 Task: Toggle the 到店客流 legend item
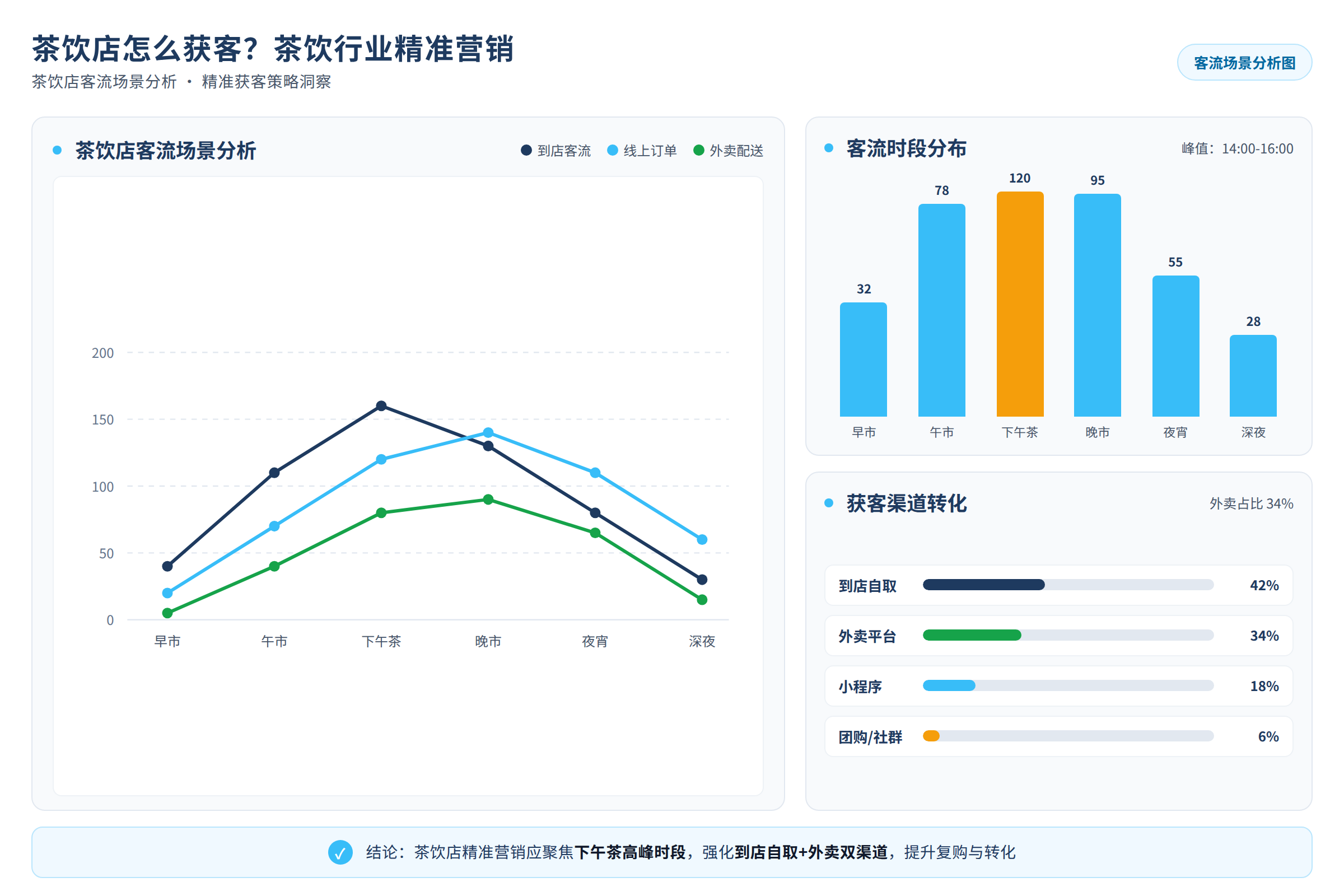coord(556,150)
